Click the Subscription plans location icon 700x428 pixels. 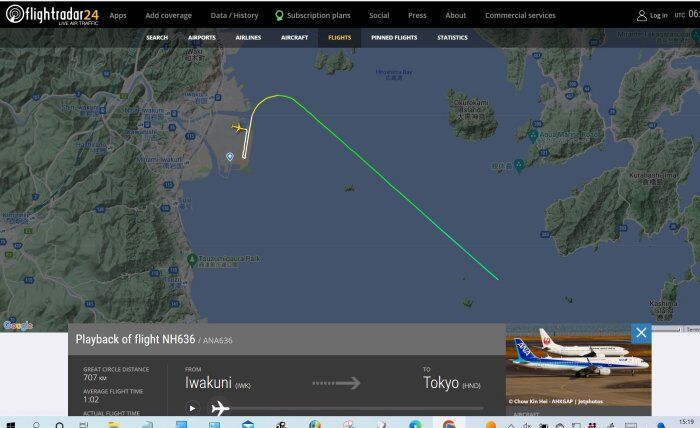click(x=279, y=16)
